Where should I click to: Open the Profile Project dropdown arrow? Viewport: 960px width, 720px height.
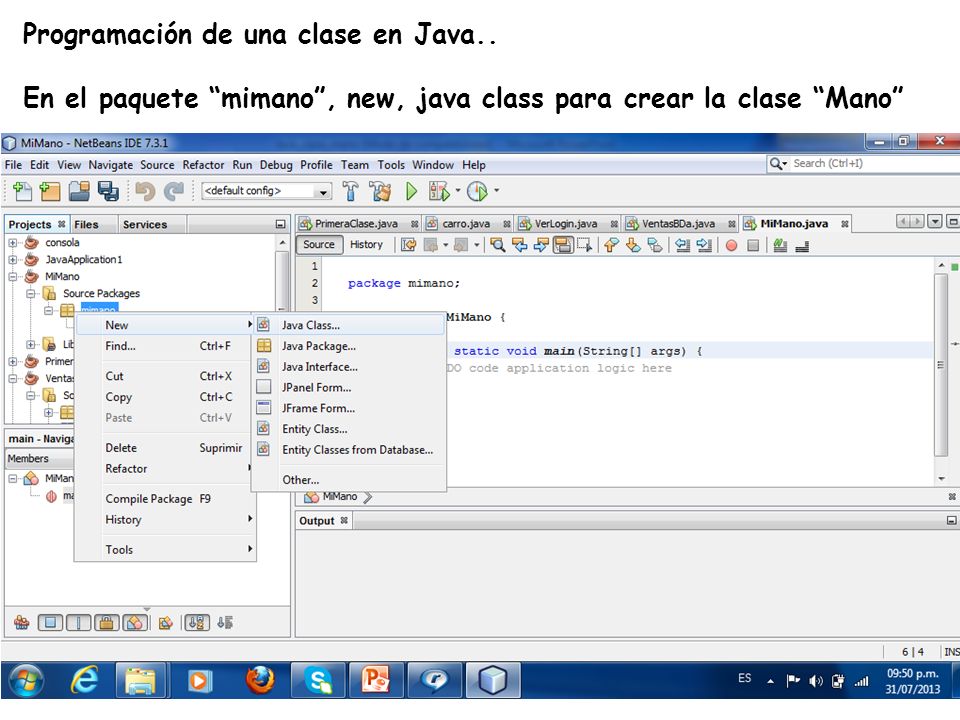[x=497, y=191]
